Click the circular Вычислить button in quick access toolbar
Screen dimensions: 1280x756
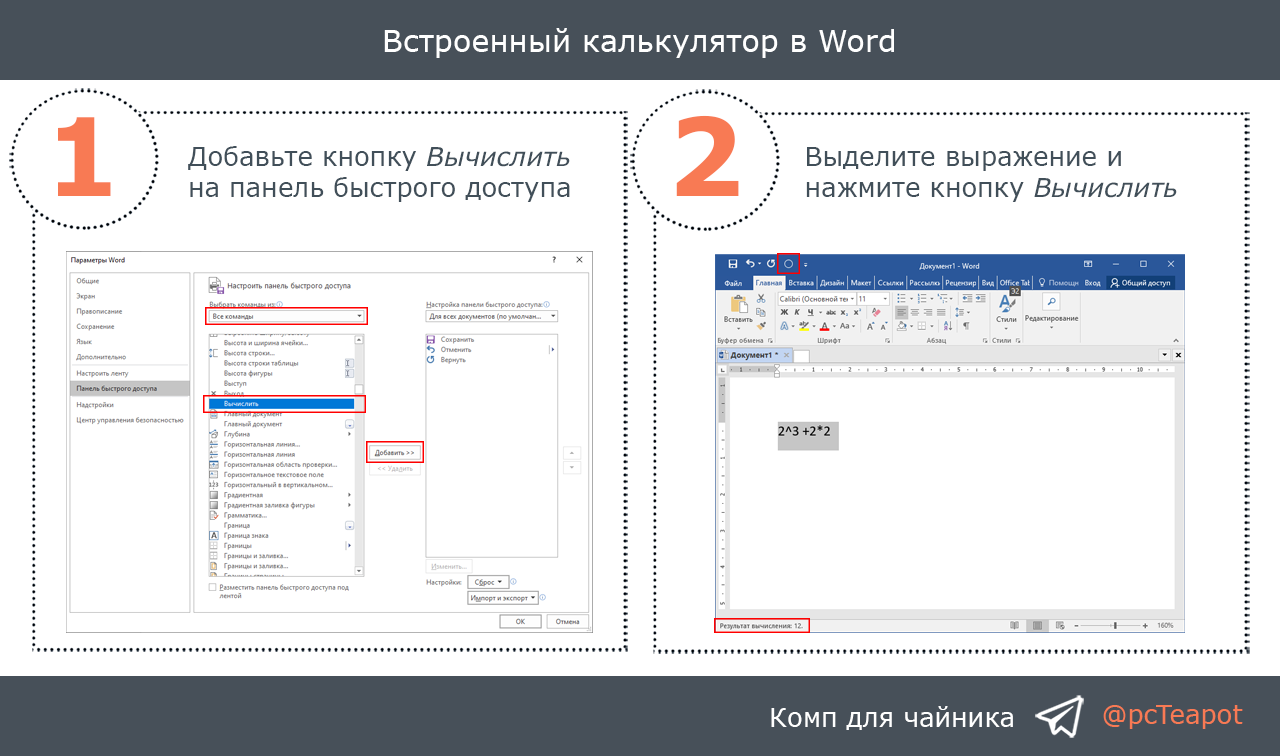tap(789, 264)
